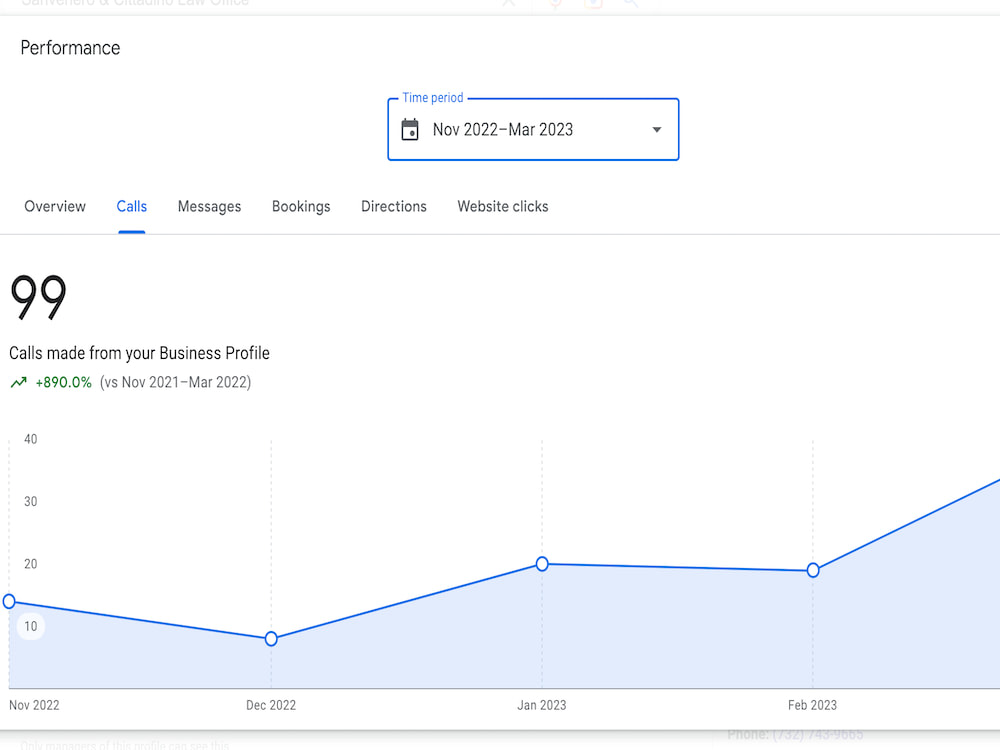
Task: Click the 99 total calls figure
Action: tap(38, 297)
